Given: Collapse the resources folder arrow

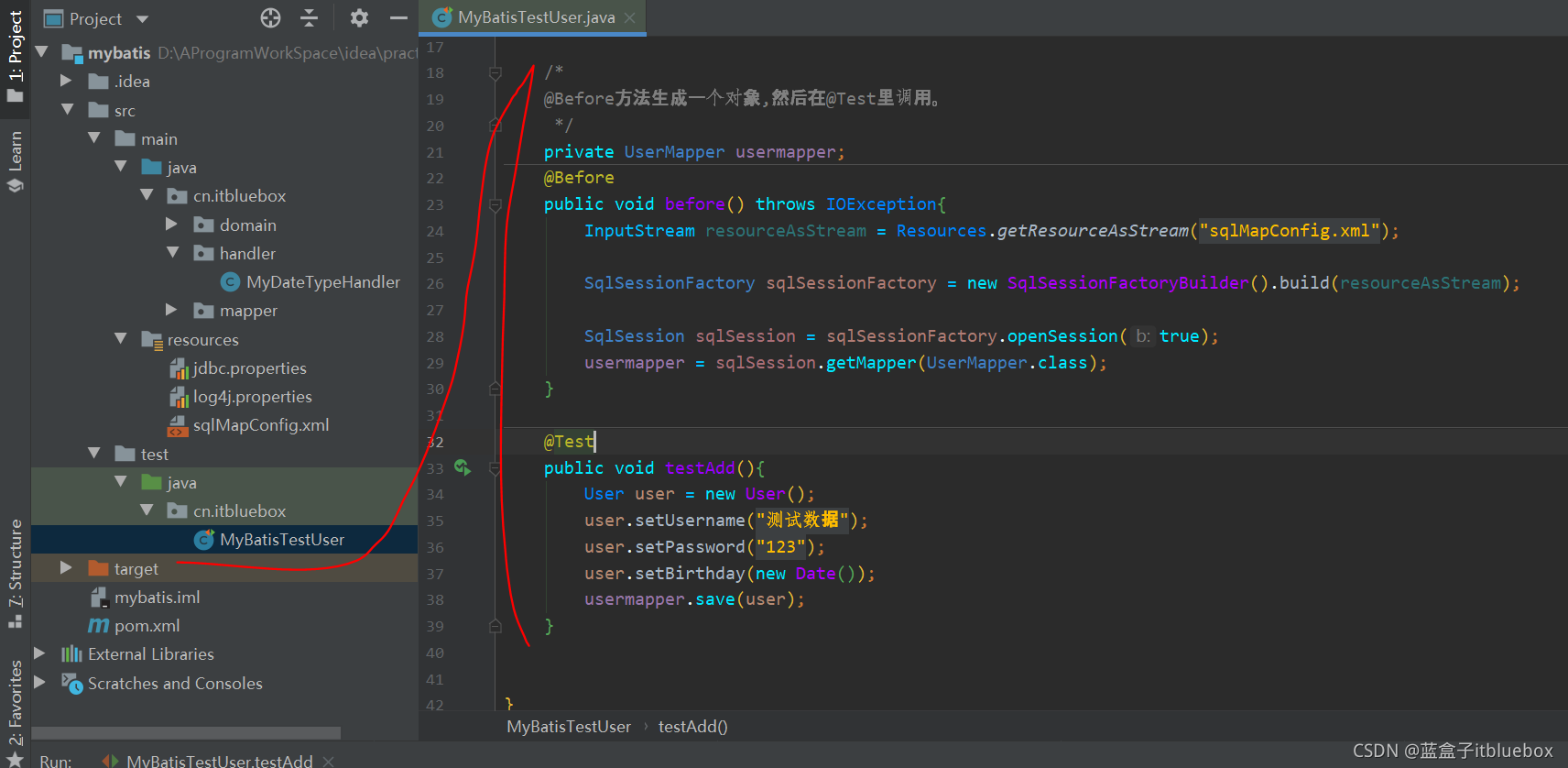Looking at the screenshot, I should click(120, 338).
